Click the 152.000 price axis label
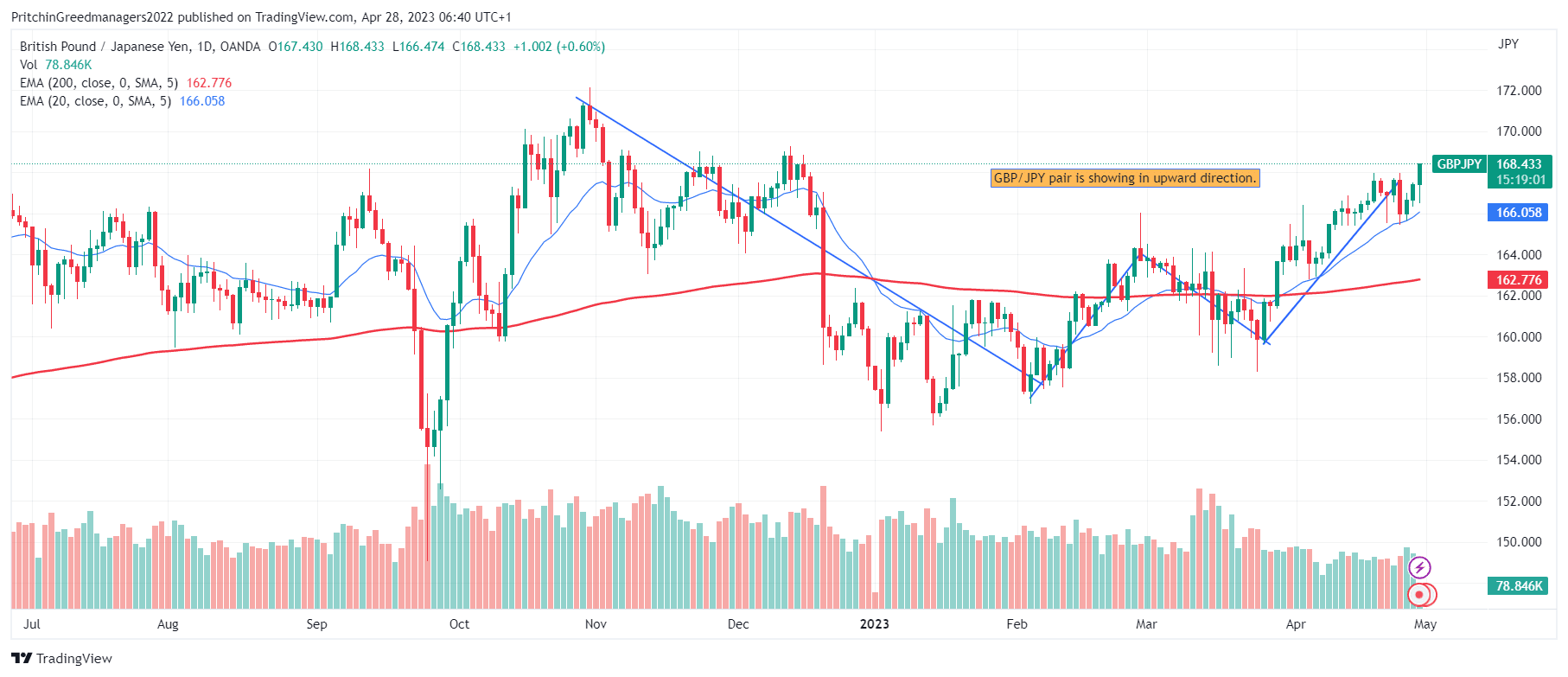 [1519, 501]
